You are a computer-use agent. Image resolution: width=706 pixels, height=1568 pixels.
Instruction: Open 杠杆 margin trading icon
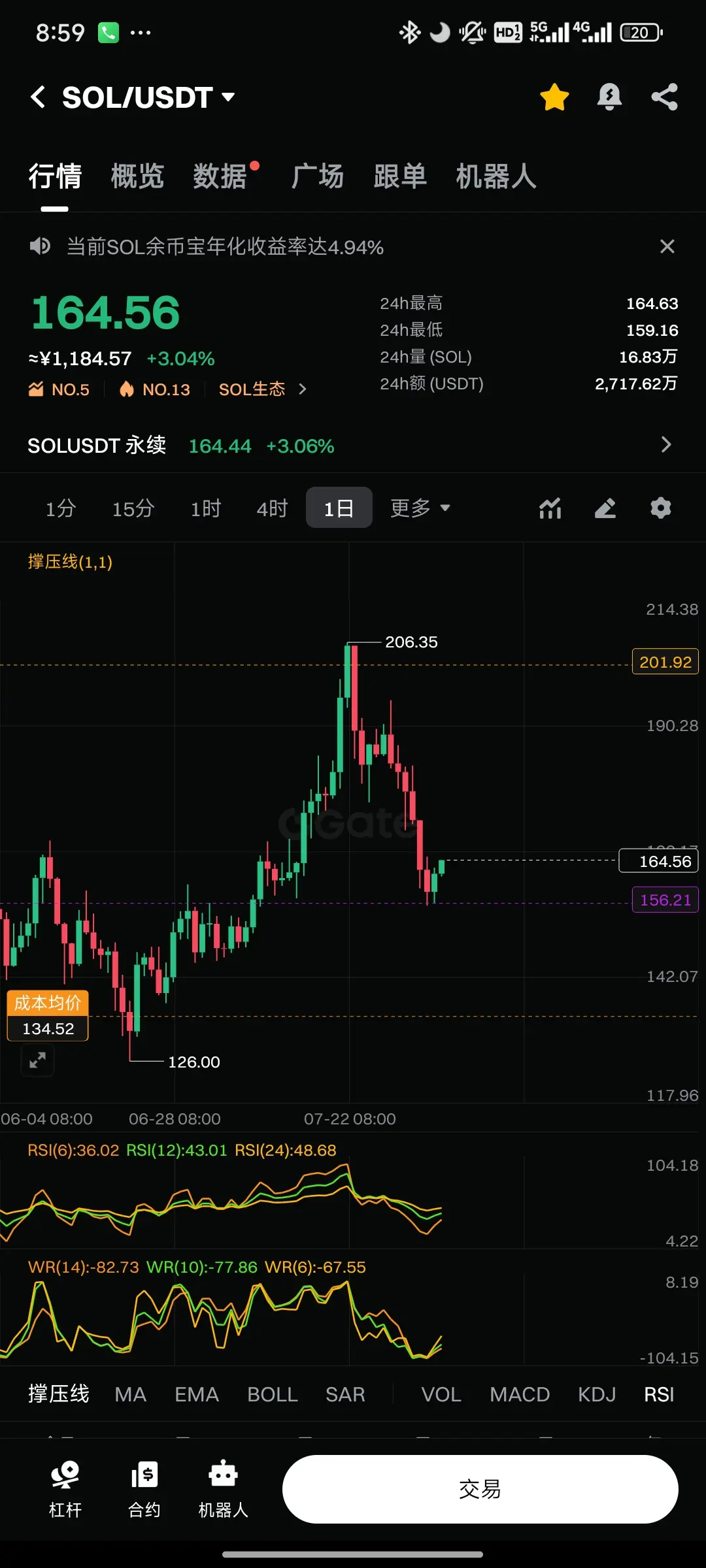click(x=65, y=1490)
